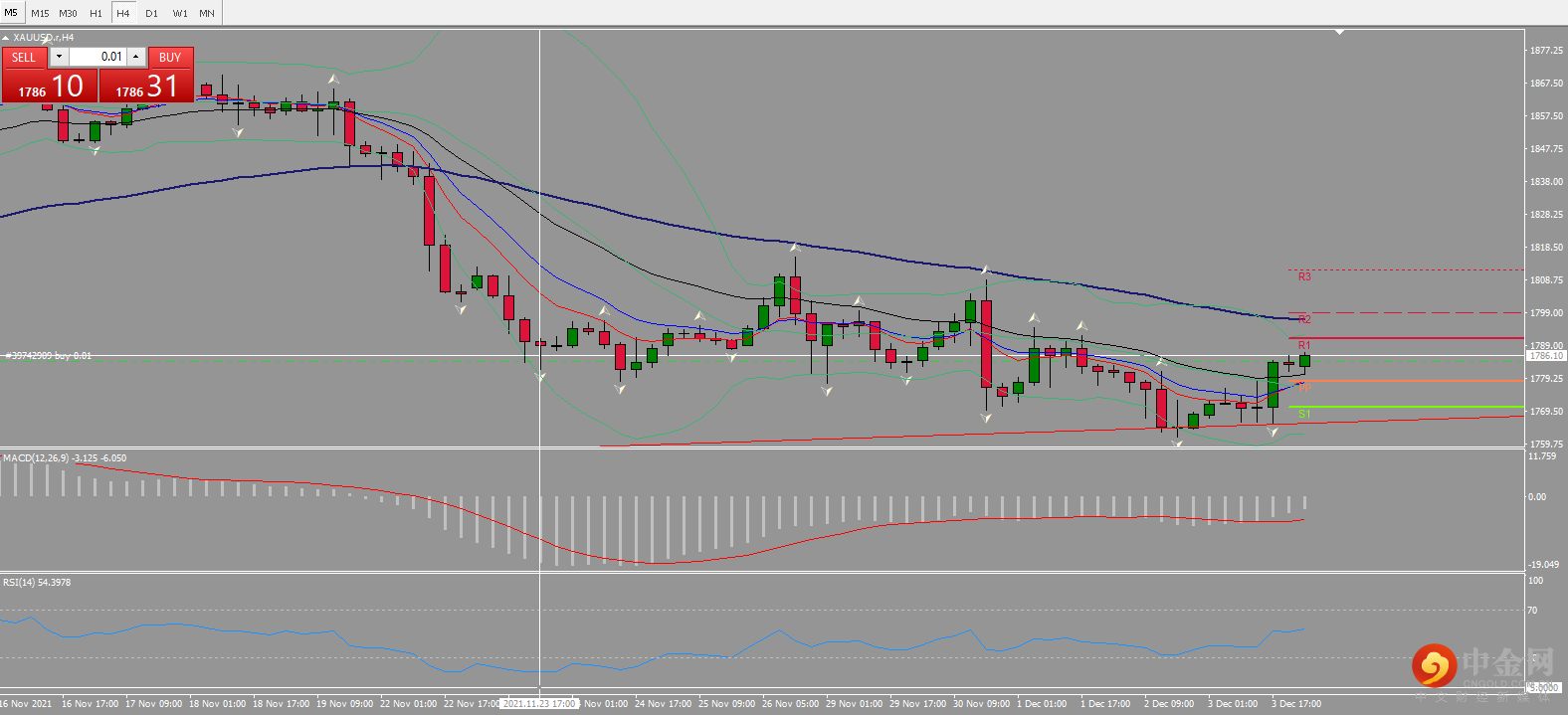Switch chart to the M15 timeframe
Screen dimensions: 1568x715
[x=40, y=13]
